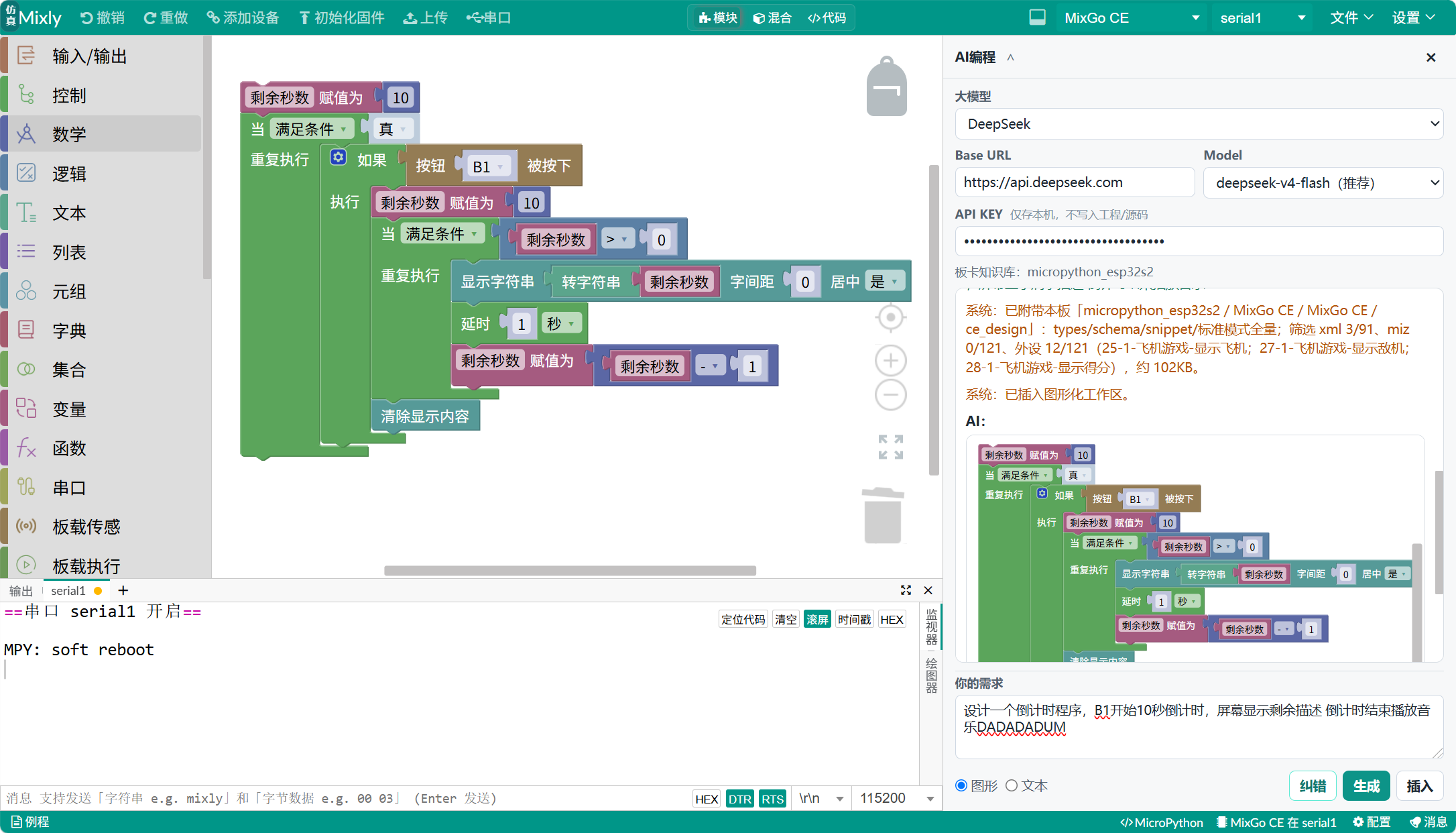Click the workspace horizontal scrollbar
This screenshot has height=833, width=1456.
(x=570, y=571)
